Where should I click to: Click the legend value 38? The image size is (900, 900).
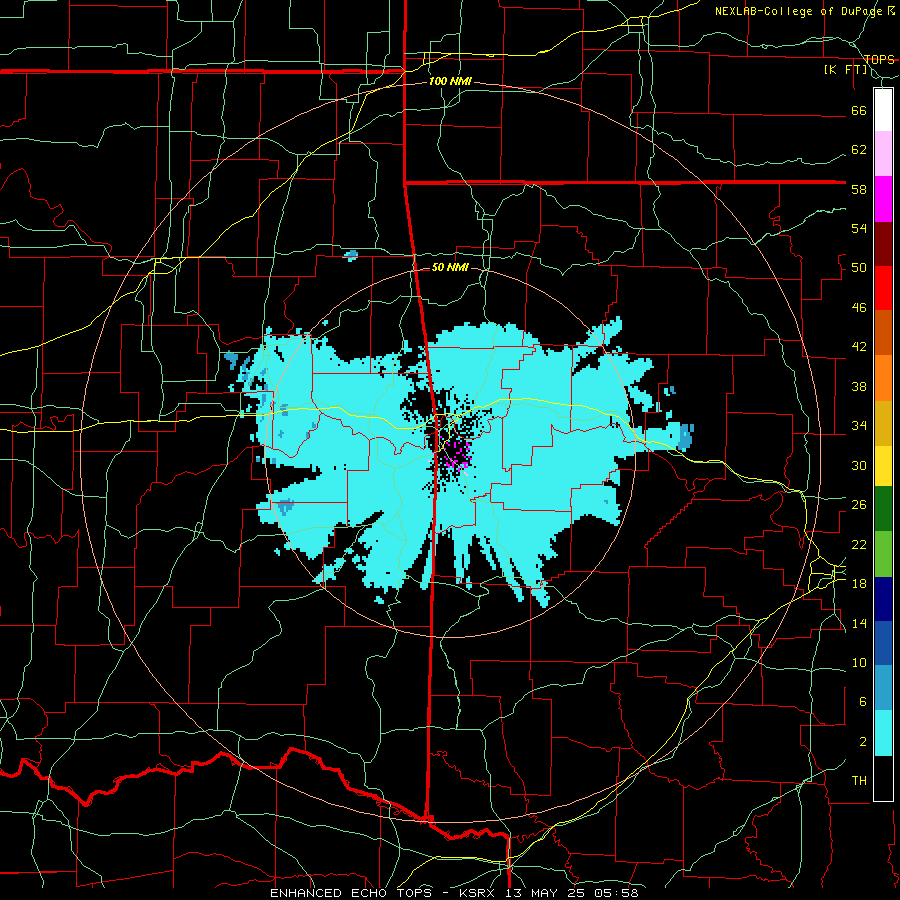pyautogui.click(x=859, y=386)
